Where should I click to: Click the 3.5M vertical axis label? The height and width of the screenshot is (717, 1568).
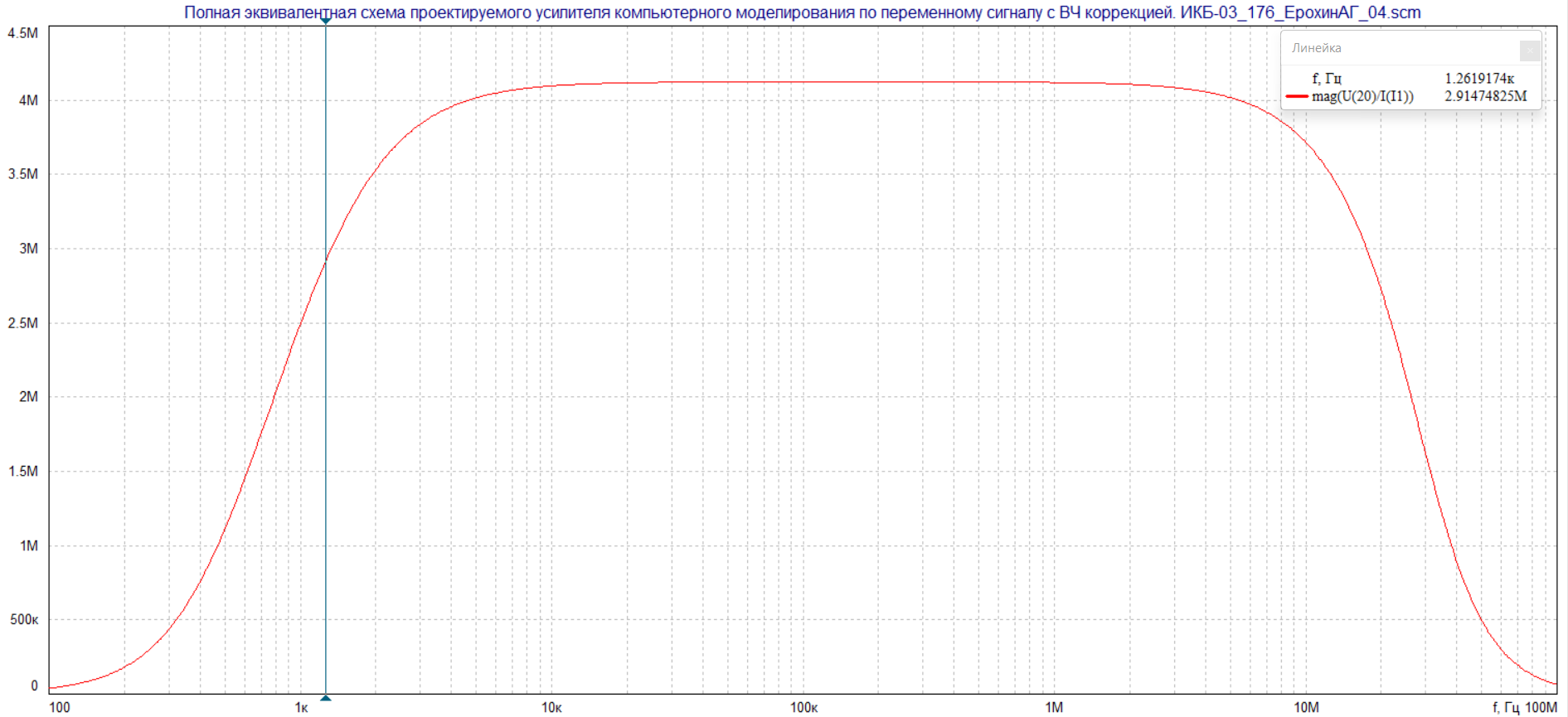[22, 174]
